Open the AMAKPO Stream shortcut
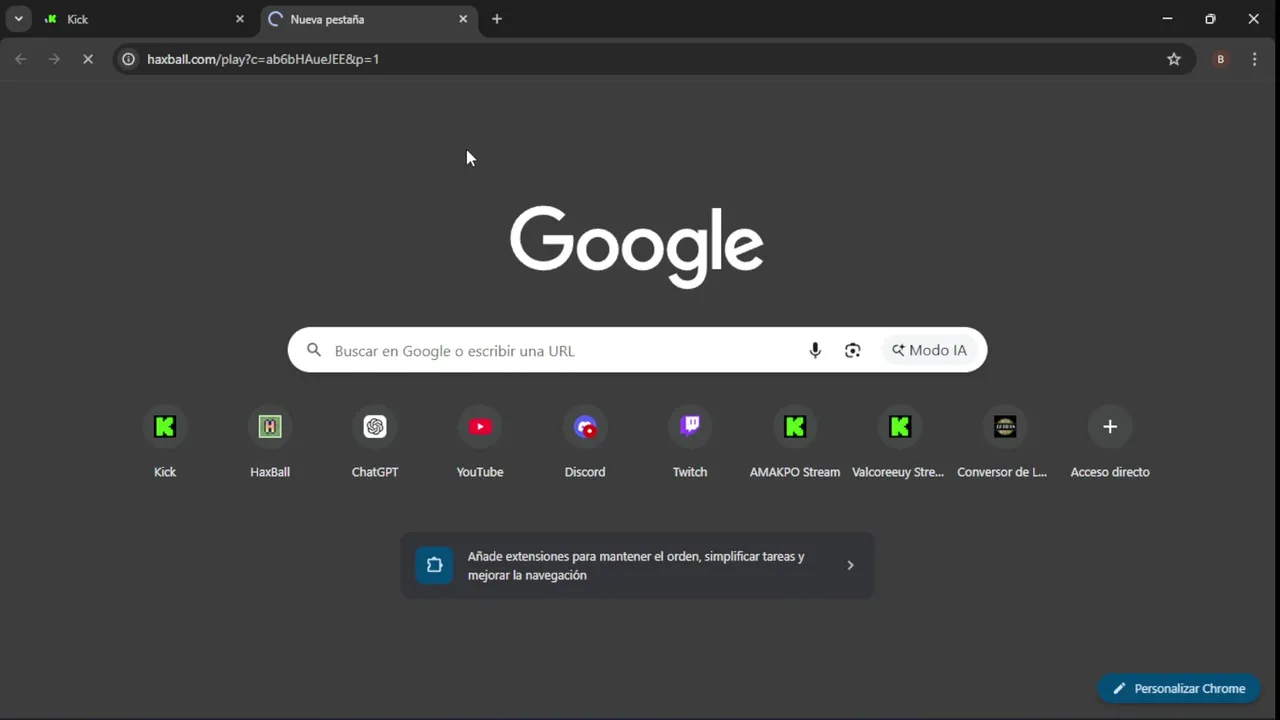This screenshot has height=720, width=1280. pyautogui.click(x=795, y=443)
